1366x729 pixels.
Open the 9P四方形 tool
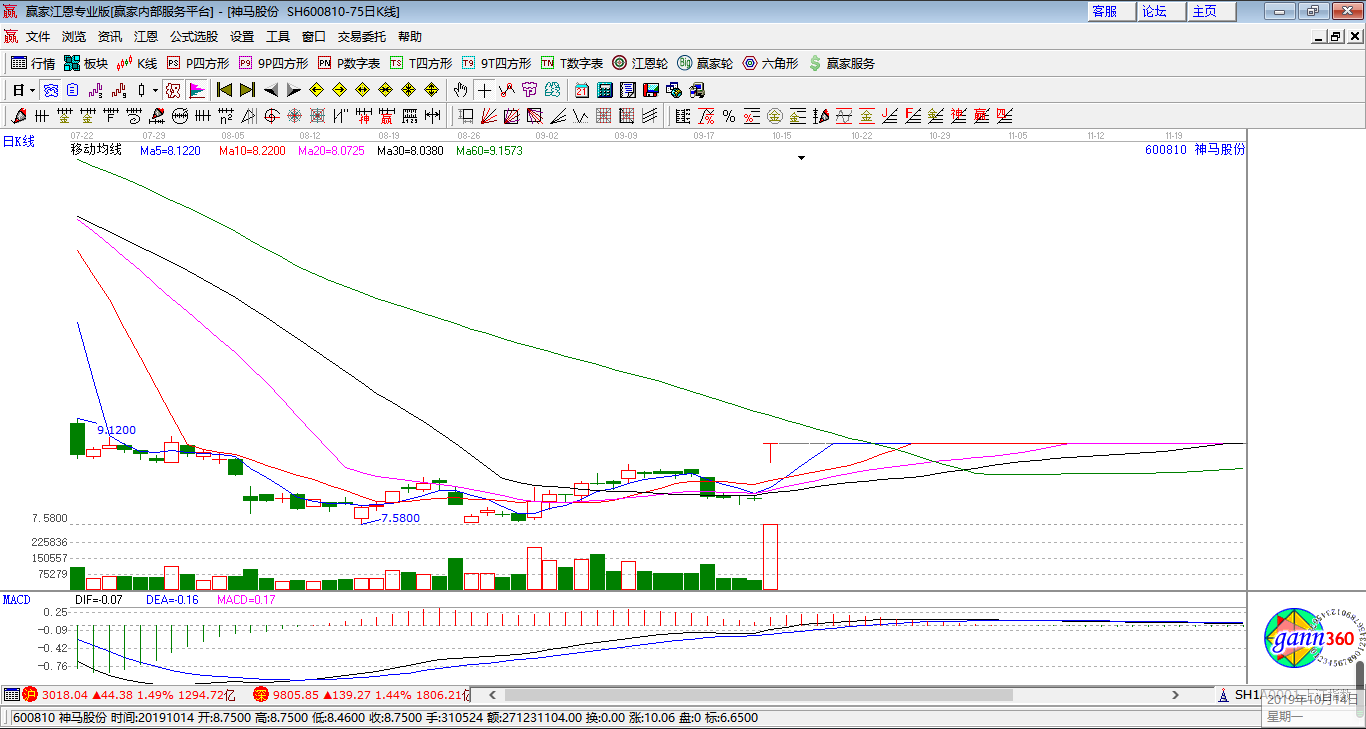tap(273, 63)
